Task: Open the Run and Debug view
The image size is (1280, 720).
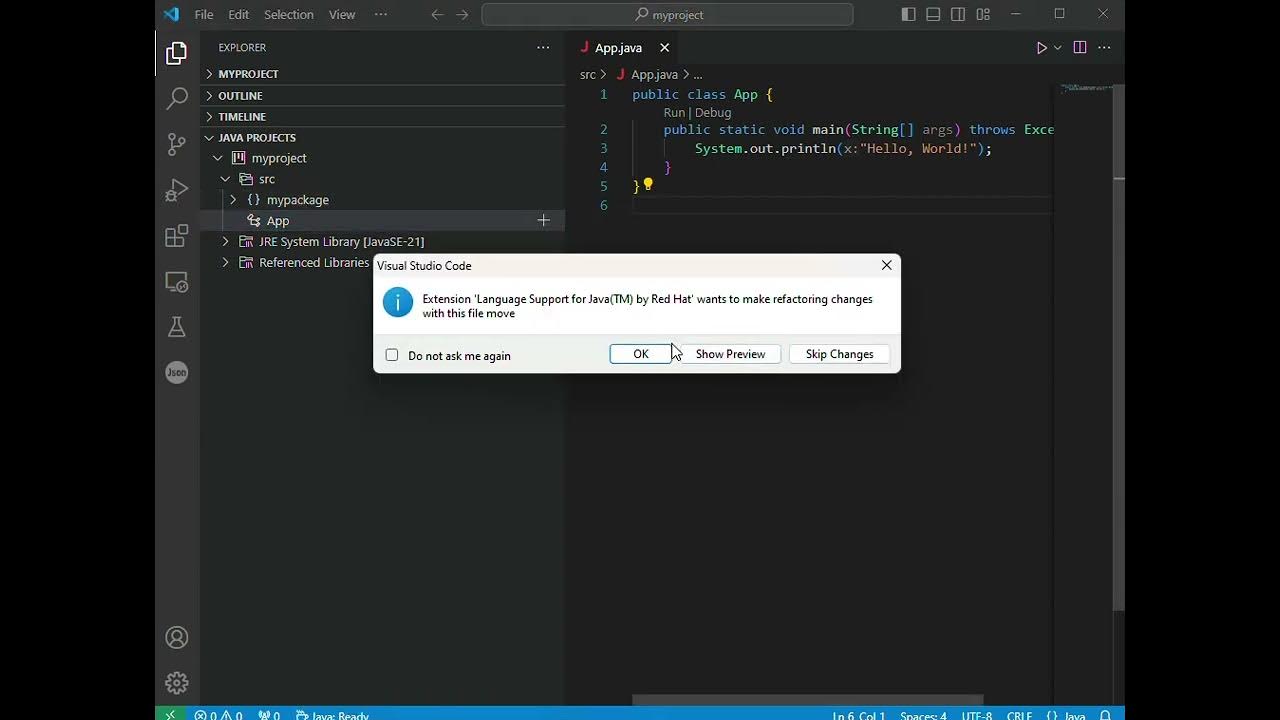Action: click(177, 190)
